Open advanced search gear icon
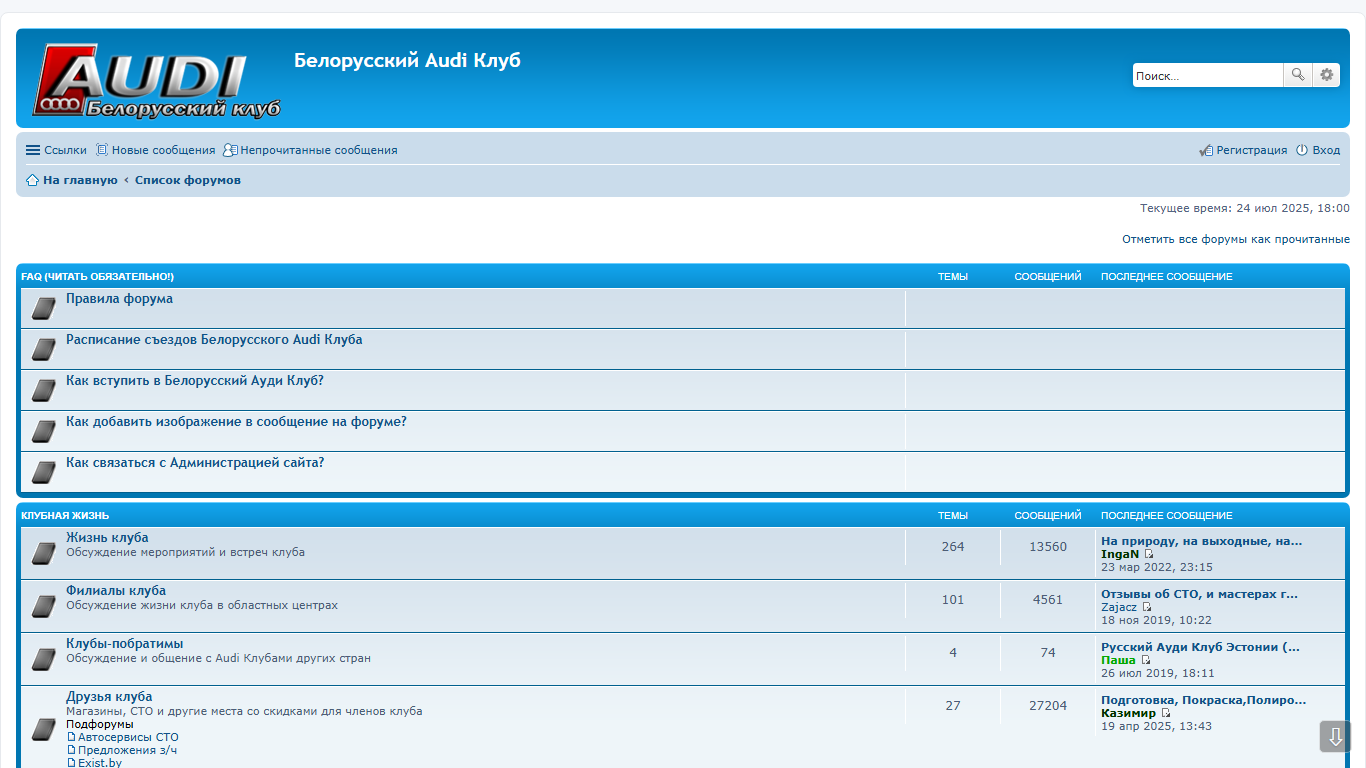 (x=1326, y=75)
